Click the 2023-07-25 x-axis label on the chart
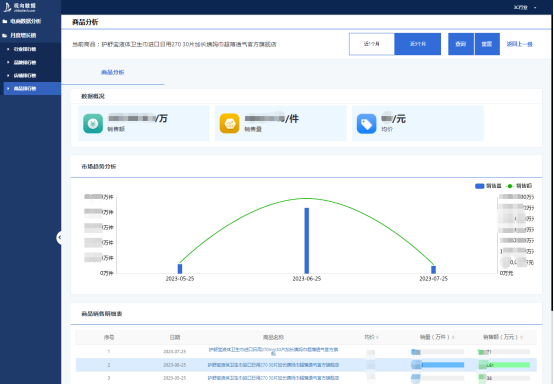 434,279
